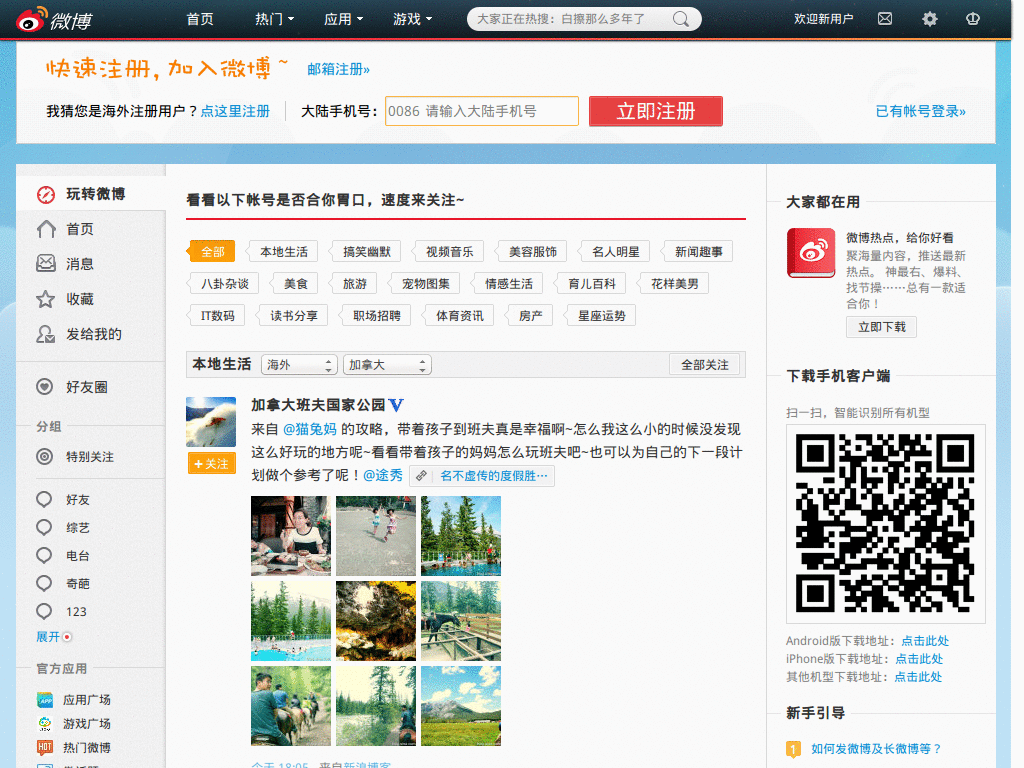Select the 美食 category tag

tap(294, 283)
